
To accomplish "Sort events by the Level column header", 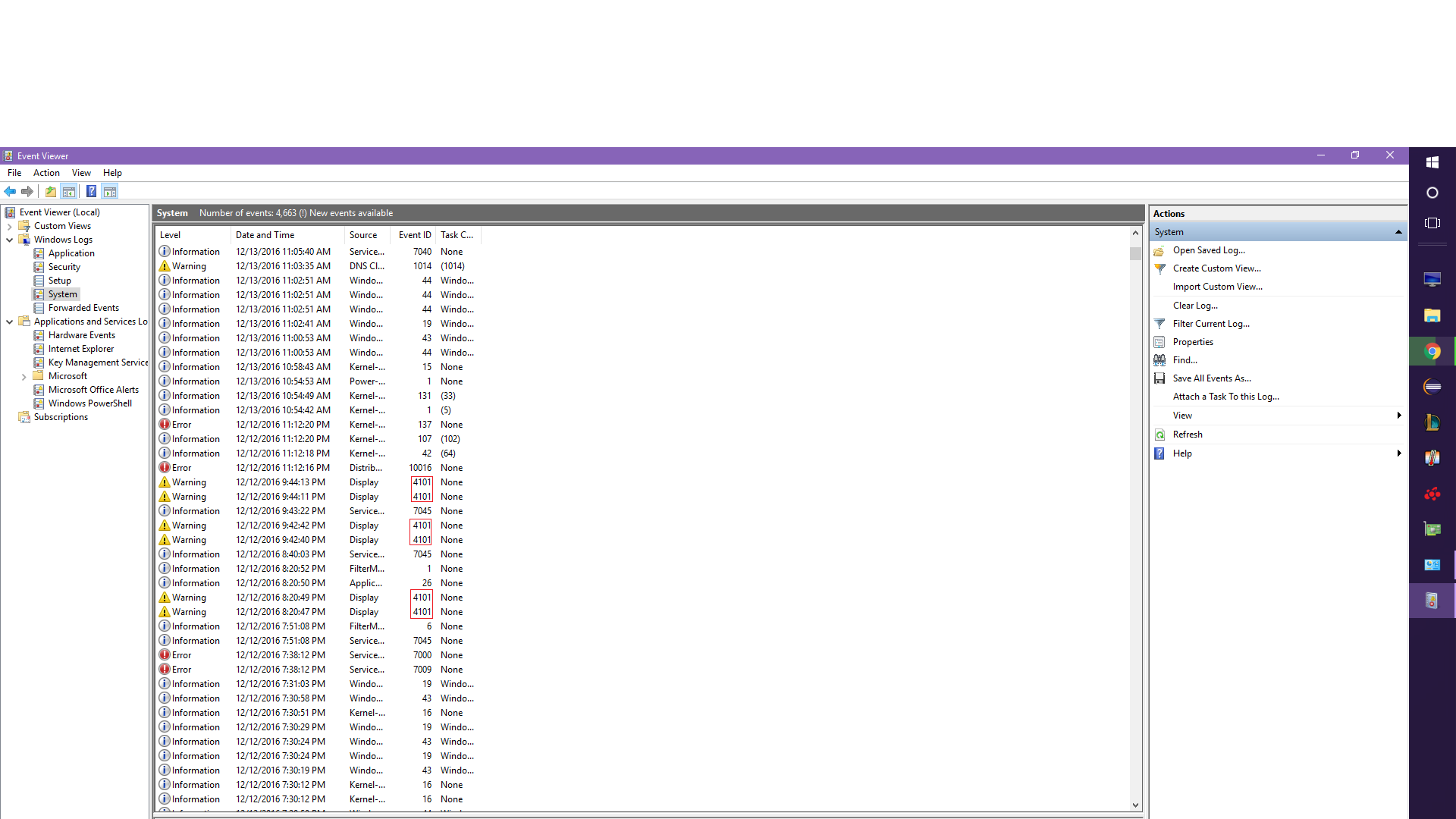I will (x=193, y=235).
